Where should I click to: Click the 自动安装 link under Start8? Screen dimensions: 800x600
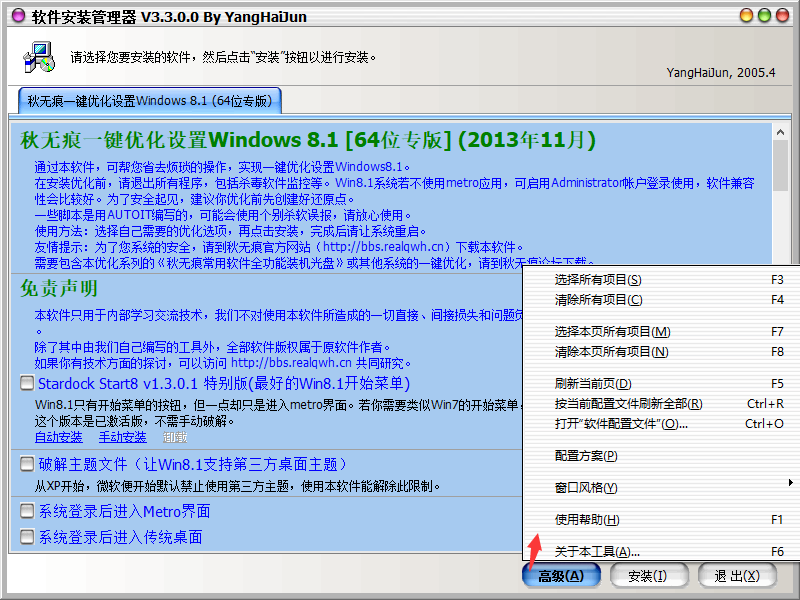(59, 437)
